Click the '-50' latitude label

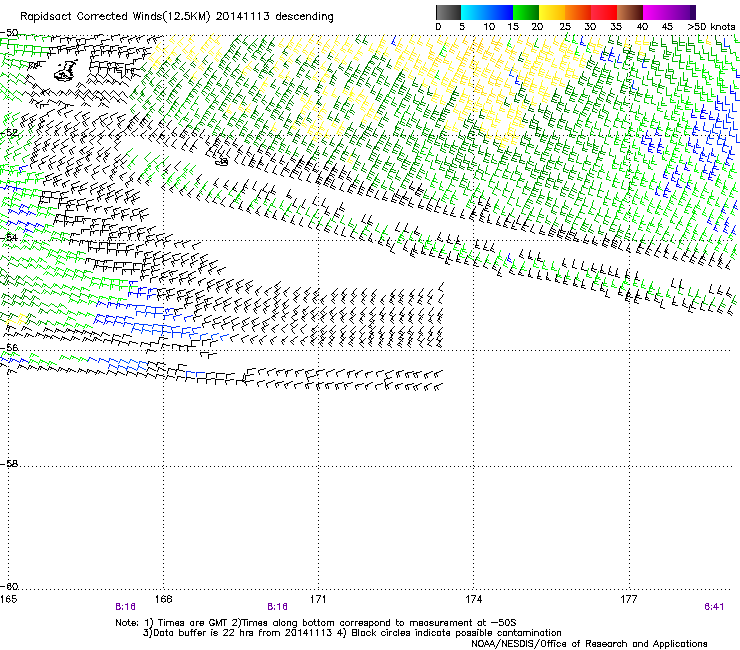point(9,33)
